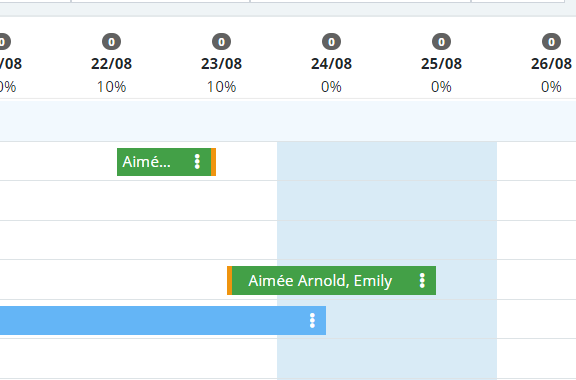
Task: Select the 26/08 date column header
Action: click(551, 64)
